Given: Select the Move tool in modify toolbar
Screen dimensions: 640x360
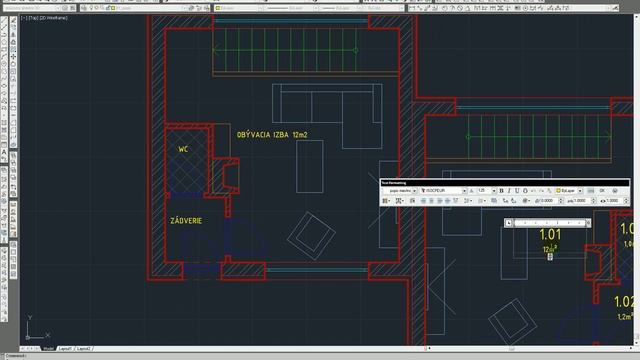Looking at the screenshot, I should 13,56.
